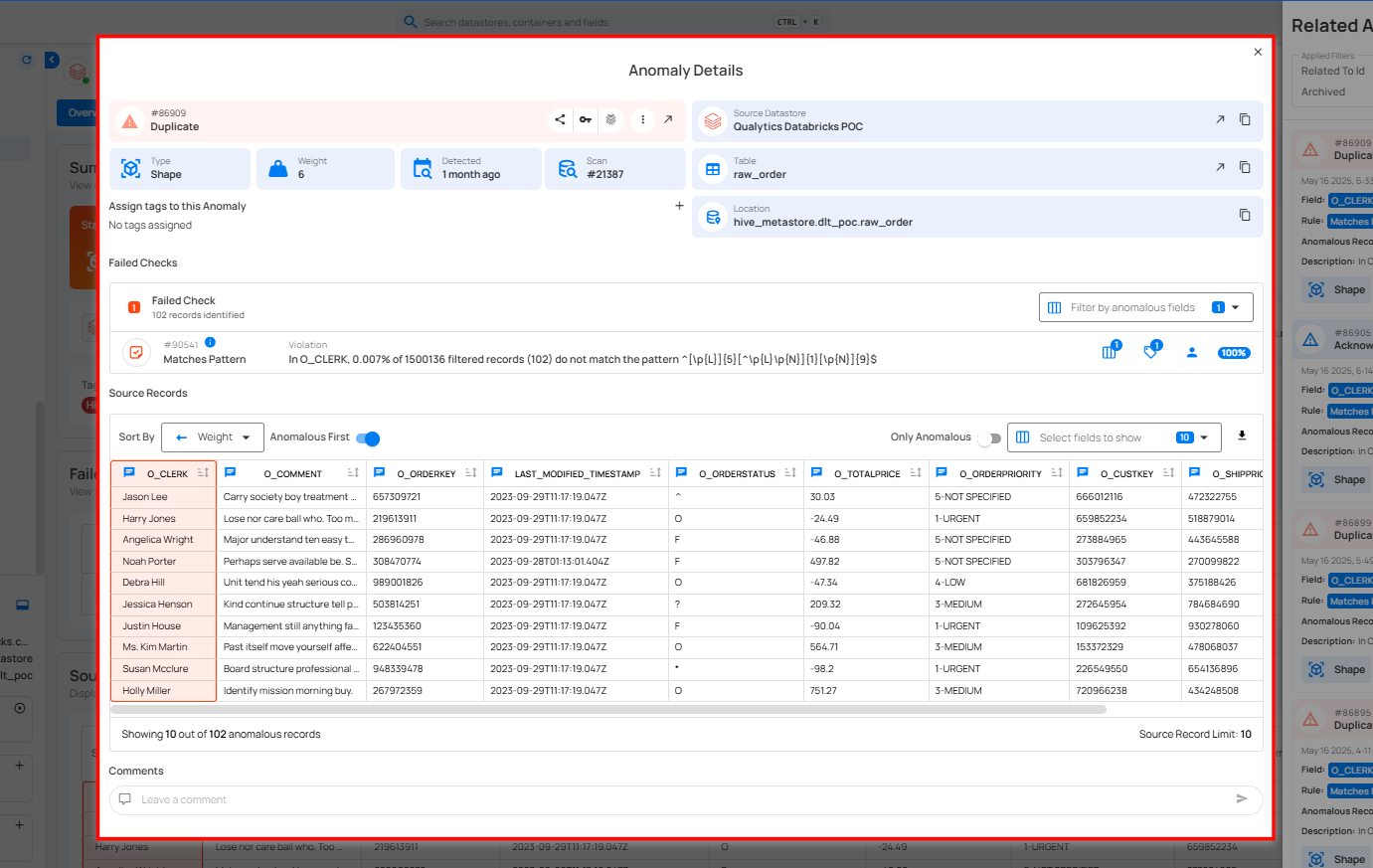The height and width of the screenshot is (868, 1373).
Task: Sort by O_ORDERKEY column sort icon
Action: point(470,473)
